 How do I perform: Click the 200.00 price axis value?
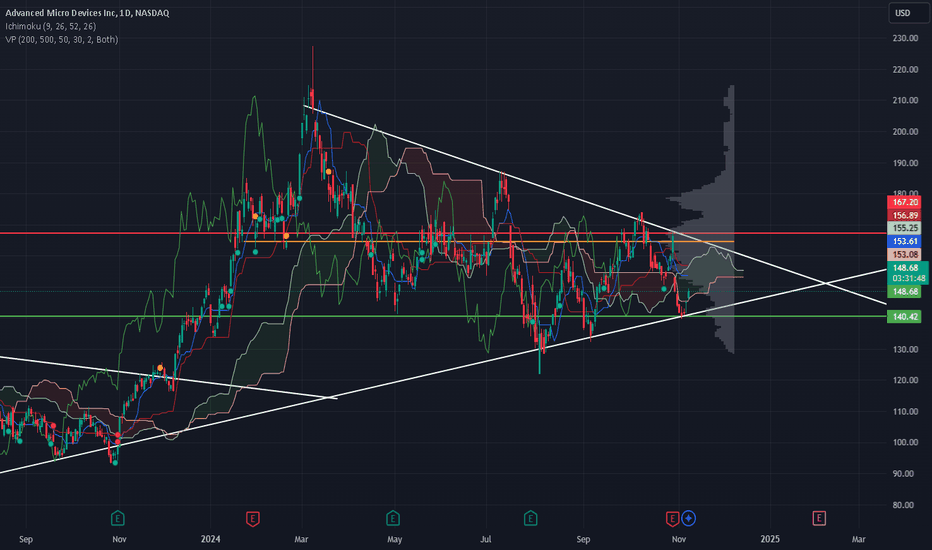point(905,131)
